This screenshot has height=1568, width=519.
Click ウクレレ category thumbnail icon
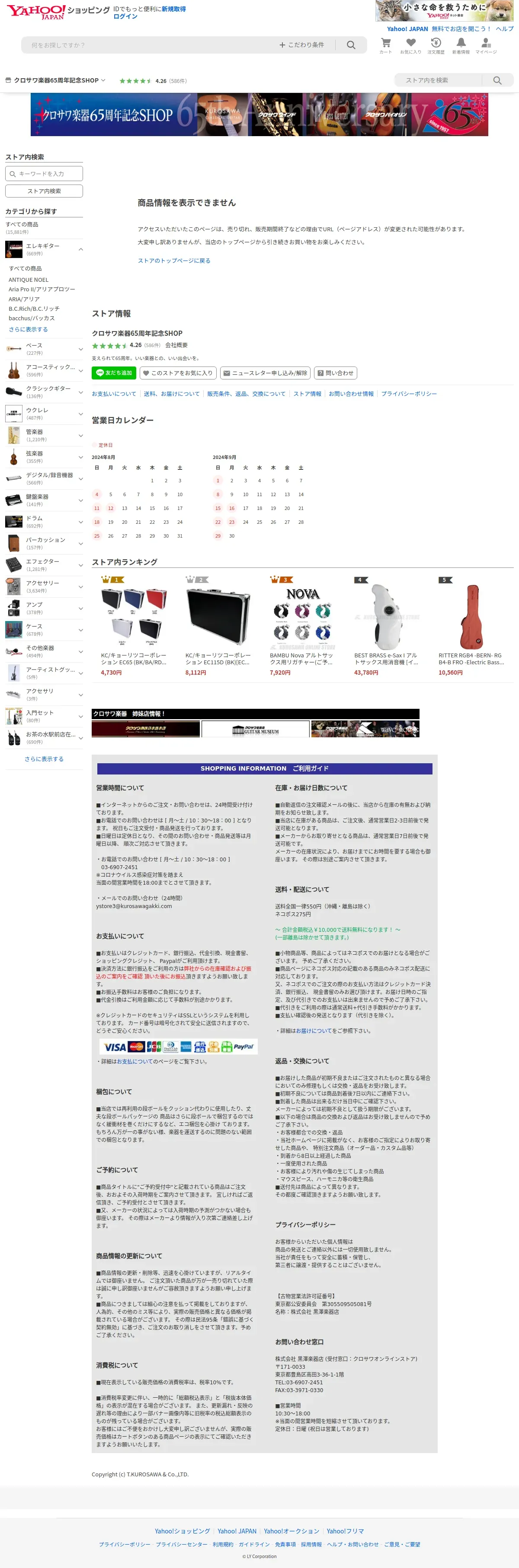coord(14,414)
